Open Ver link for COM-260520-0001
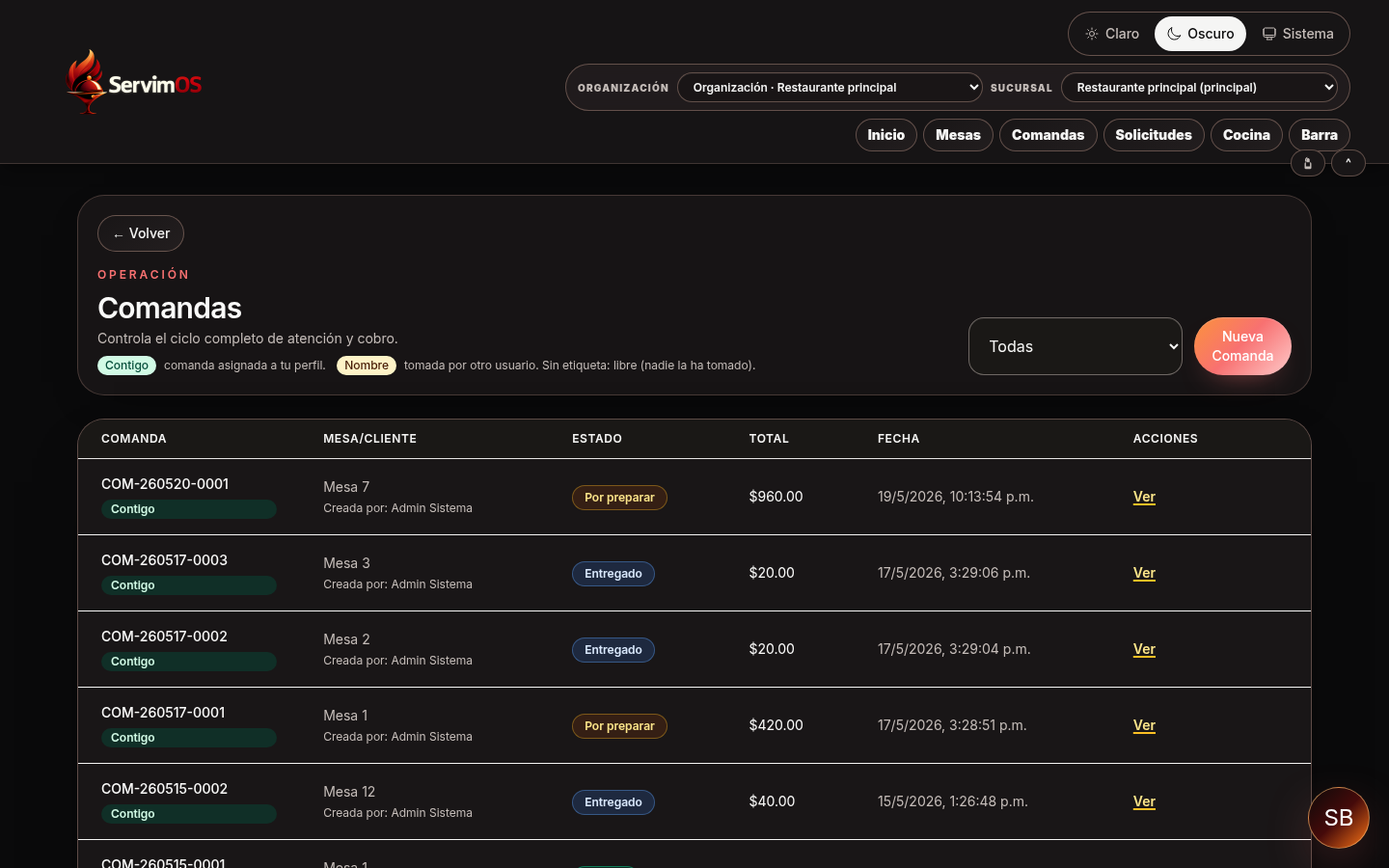1389x868 pixels. (x=1144, y=497)
